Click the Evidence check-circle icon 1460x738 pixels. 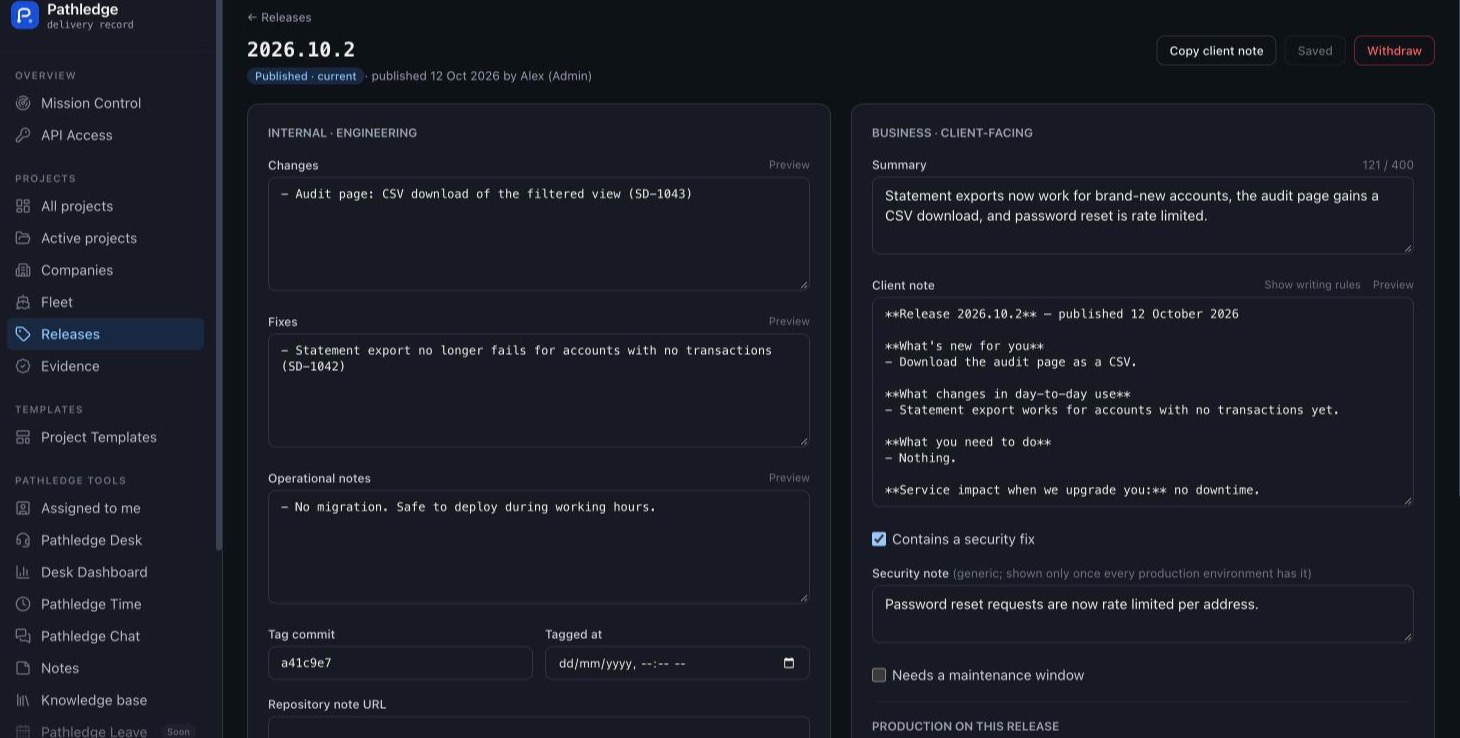click(23, 366)
